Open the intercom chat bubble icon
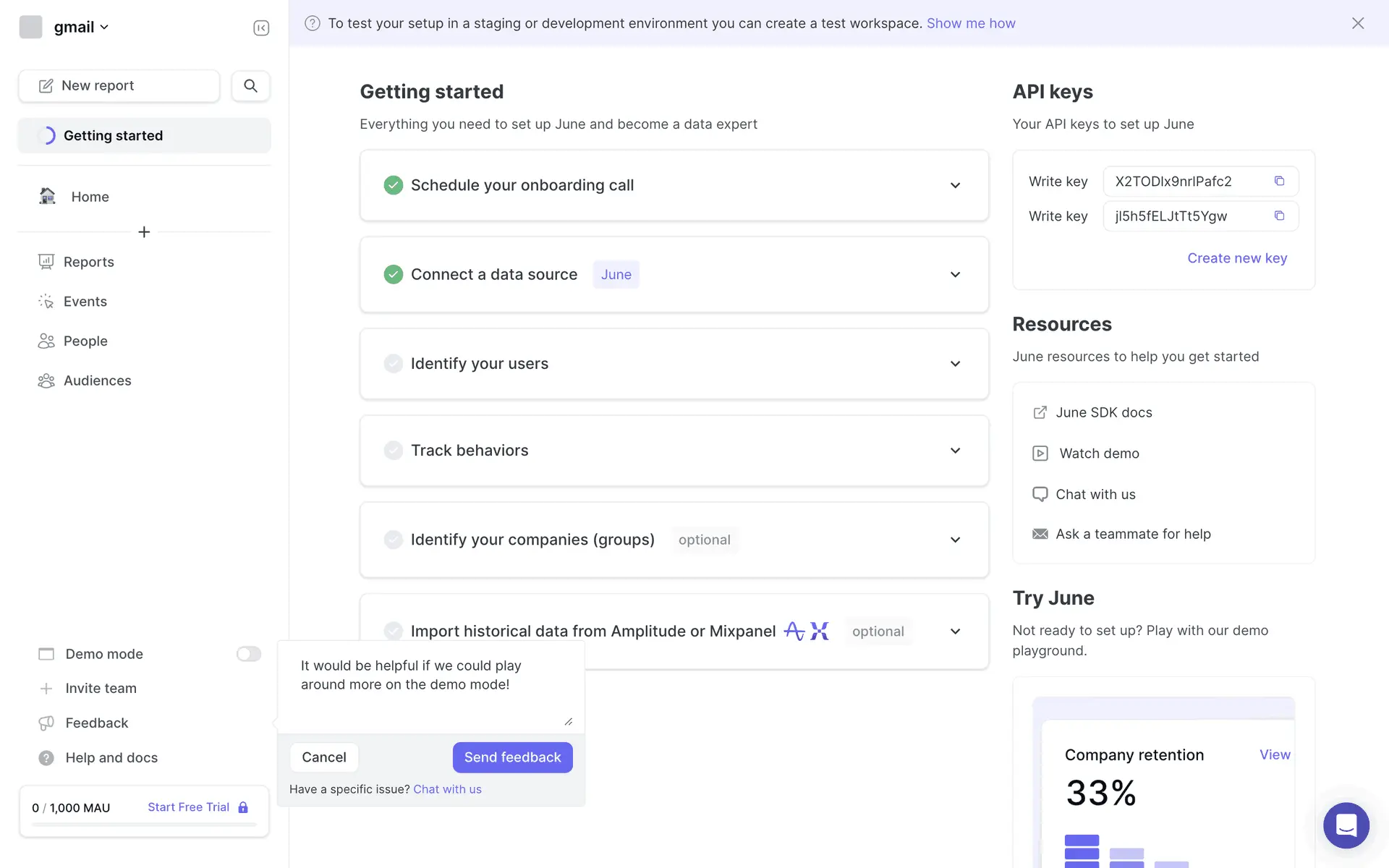Viewport: 1389px width, 868px height. (1346, 825)
